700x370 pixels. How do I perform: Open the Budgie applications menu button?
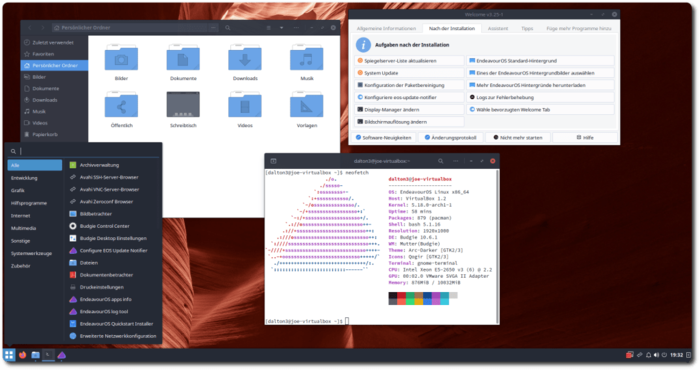[x=9, y=355]
